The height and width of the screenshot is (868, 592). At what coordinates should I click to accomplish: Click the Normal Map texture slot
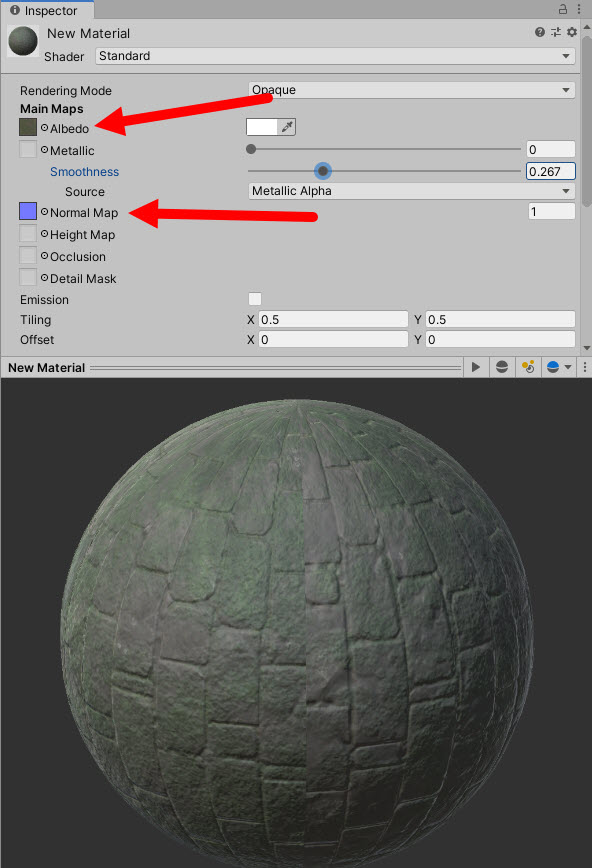28,211
